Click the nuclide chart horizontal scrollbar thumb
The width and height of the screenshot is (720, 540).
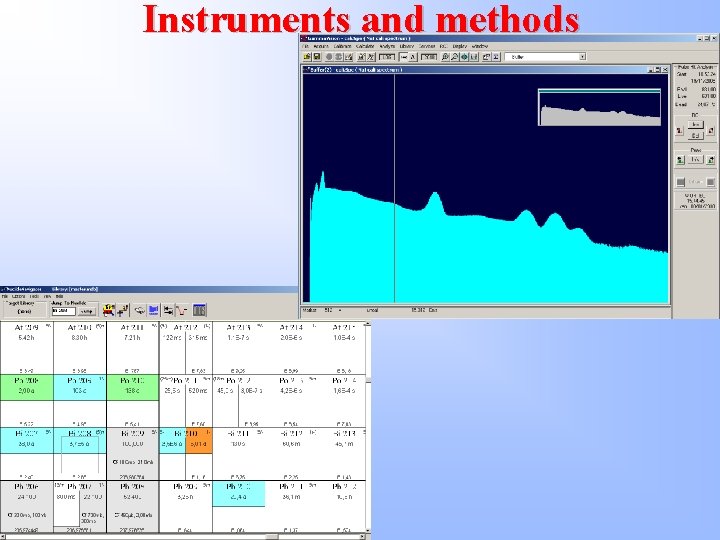272,536
